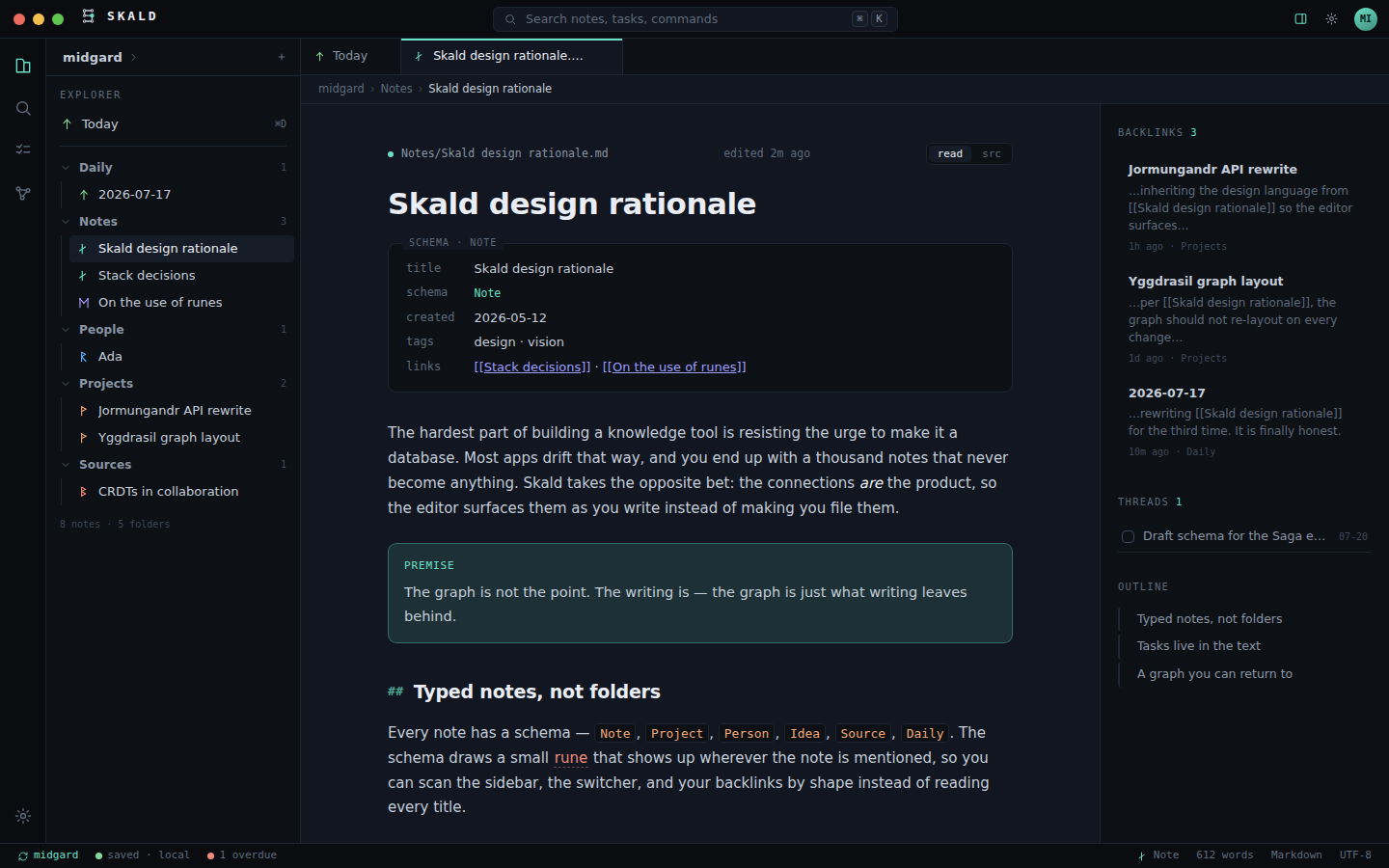Screen dimensions: 1389x868
Task: Follow the Stack decisions link
Action: tap(532, 367)
